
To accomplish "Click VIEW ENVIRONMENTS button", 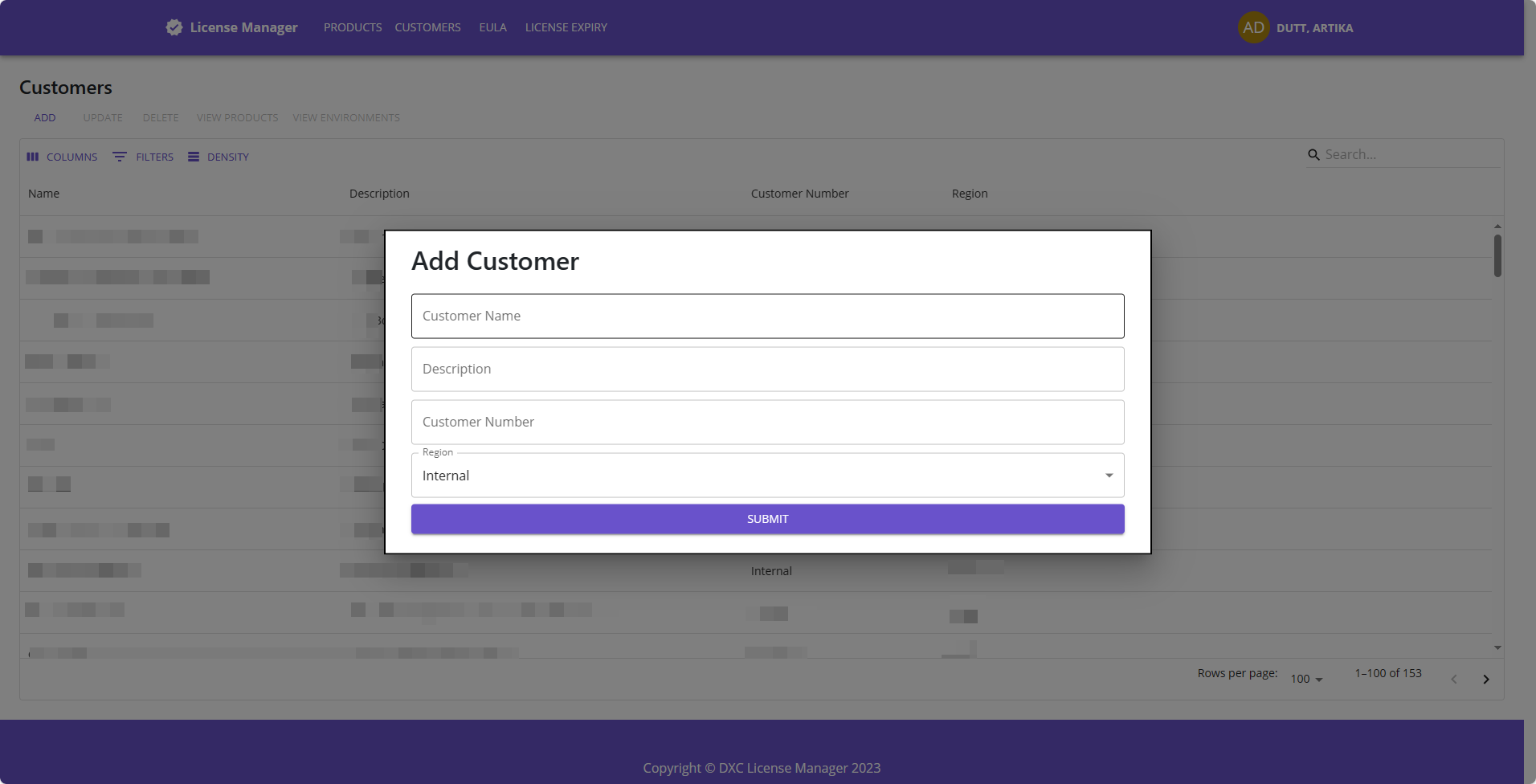I will pos(346,117).
